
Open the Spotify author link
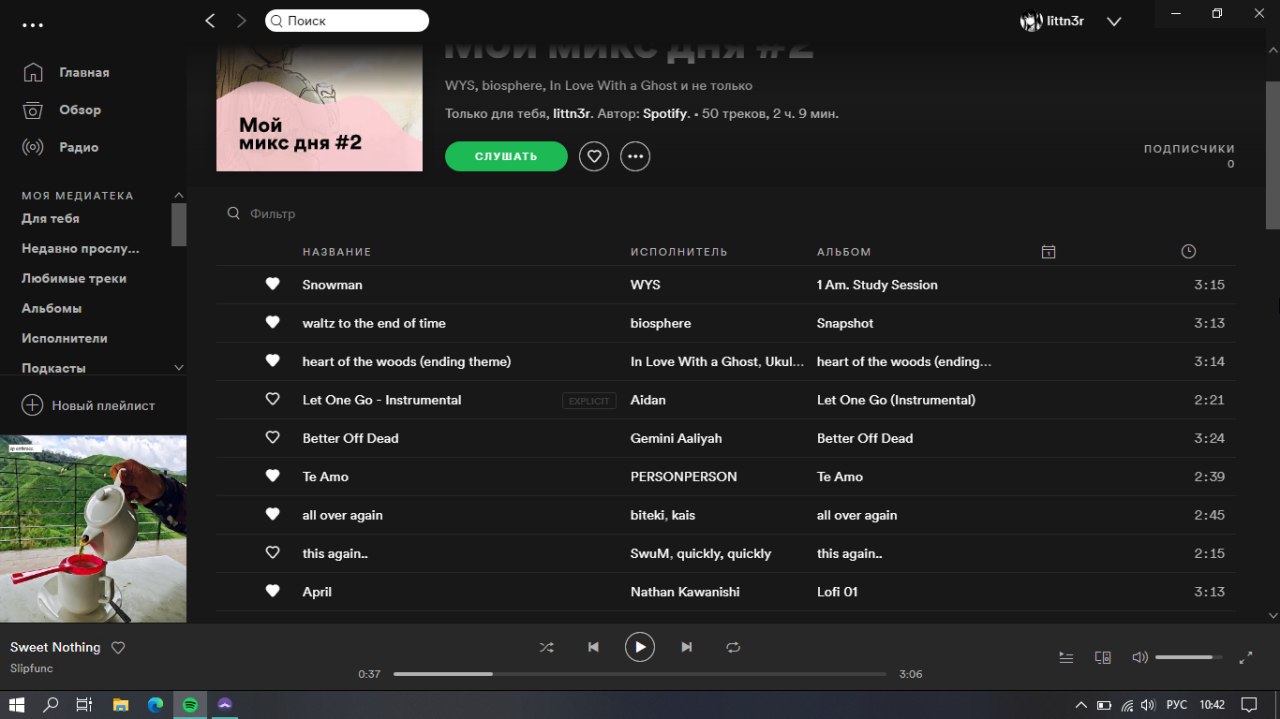(665, 114)
